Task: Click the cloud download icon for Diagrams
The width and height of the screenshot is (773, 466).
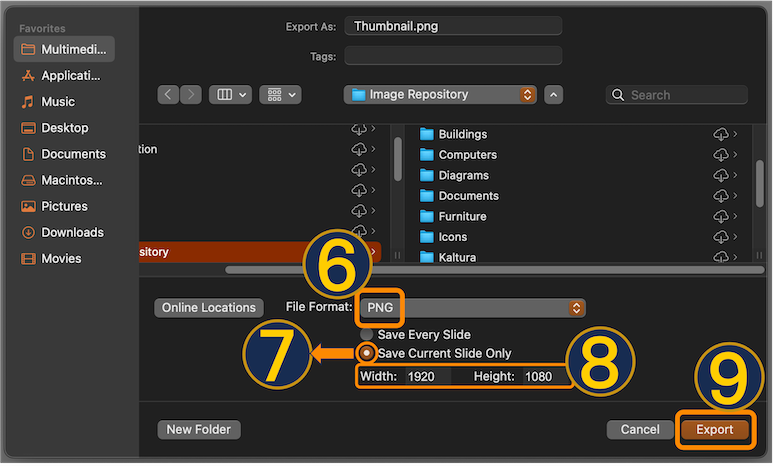Action: [721, 176]
